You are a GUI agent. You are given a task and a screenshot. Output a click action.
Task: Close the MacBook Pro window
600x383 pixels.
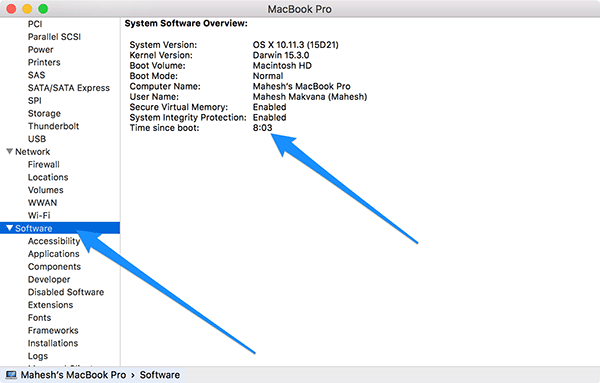11,8
